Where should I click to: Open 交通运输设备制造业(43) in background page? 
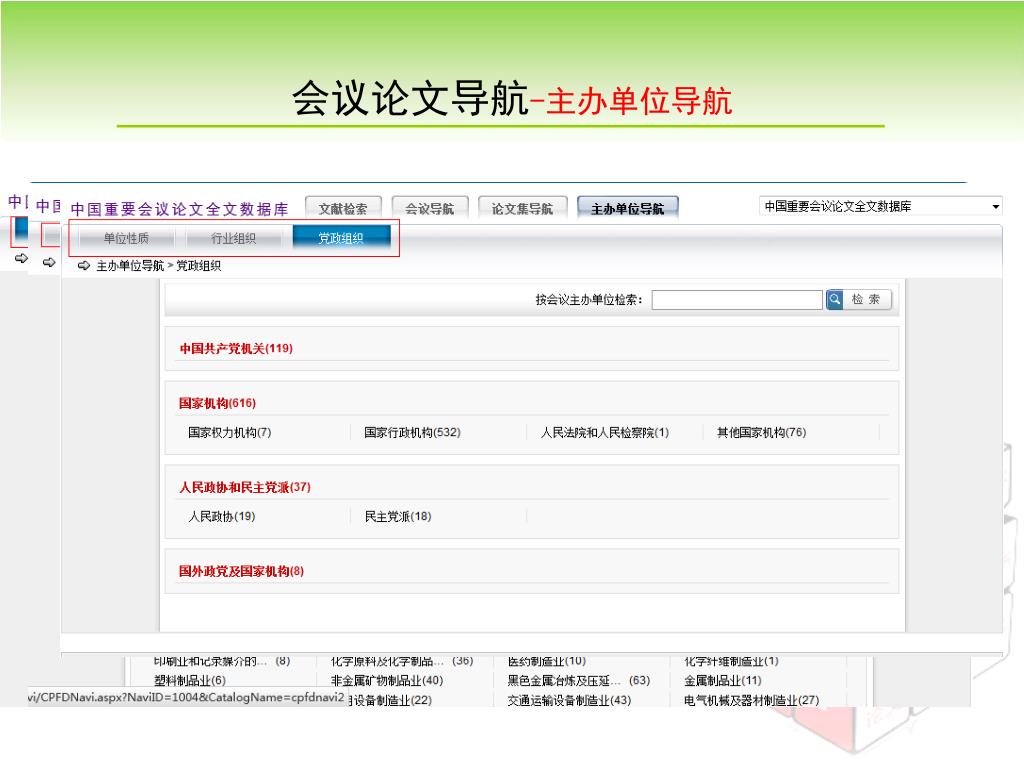pos(569,700)
